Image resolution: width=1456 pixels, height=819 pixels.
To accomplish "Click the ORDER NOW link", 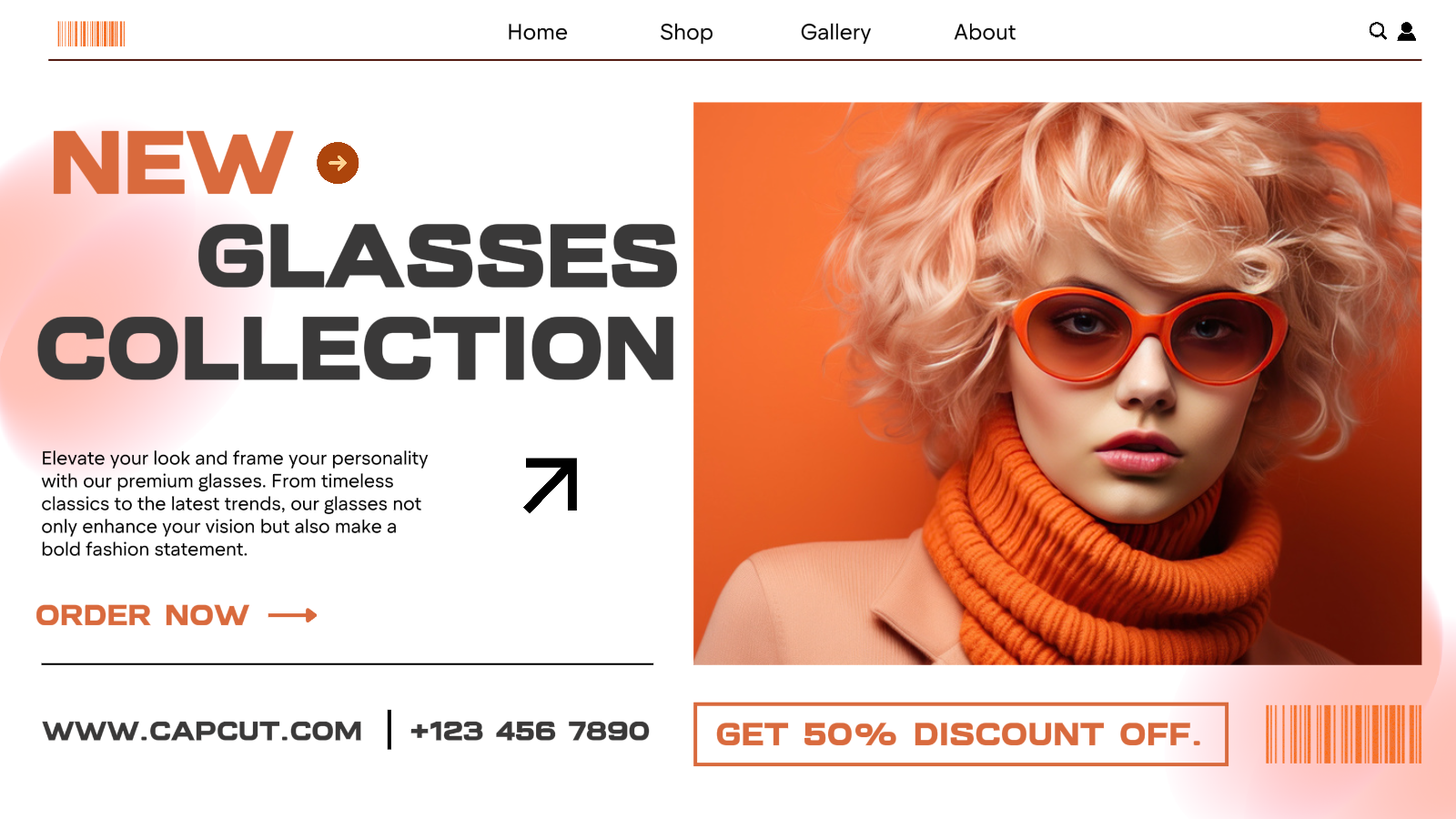I will pos(142,616).
